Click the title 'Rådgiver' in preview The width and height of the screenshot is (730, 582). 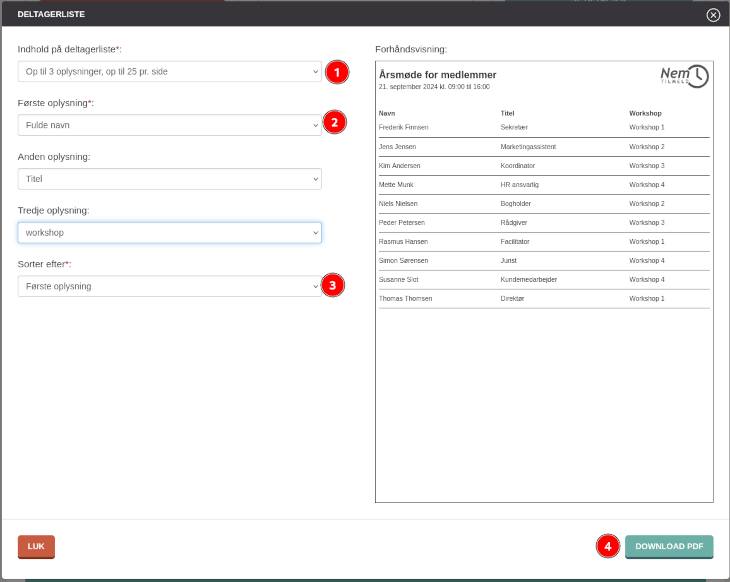pyautogui.click(x=514, y=223)
